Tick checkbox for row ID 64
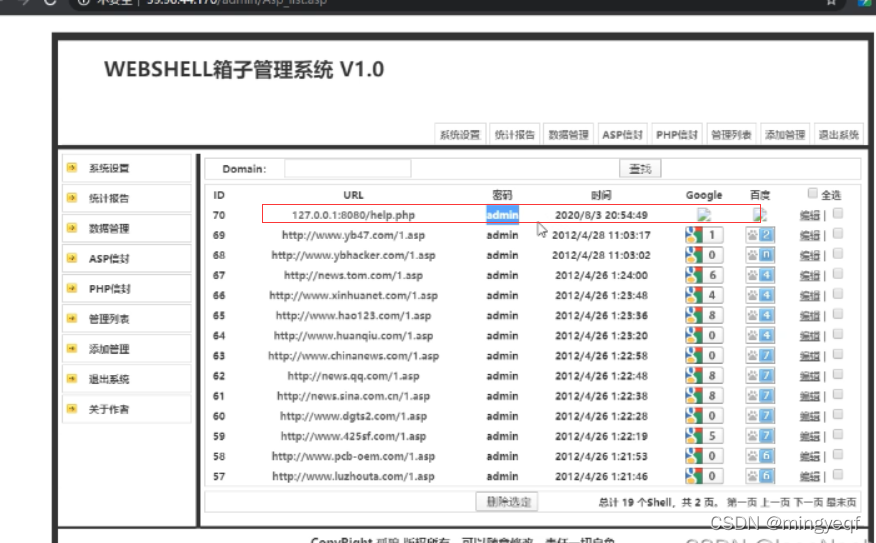This screenshot has width=876, height=543. 838,334
